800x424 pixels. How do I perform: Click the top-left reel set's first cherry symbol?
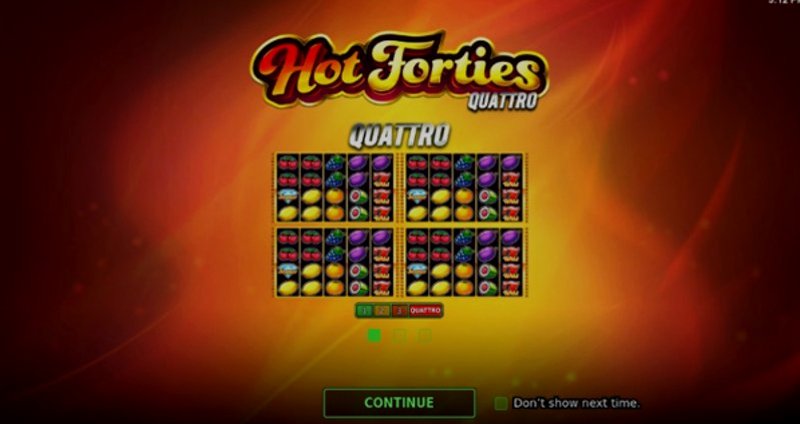click(x=288, y=163)
